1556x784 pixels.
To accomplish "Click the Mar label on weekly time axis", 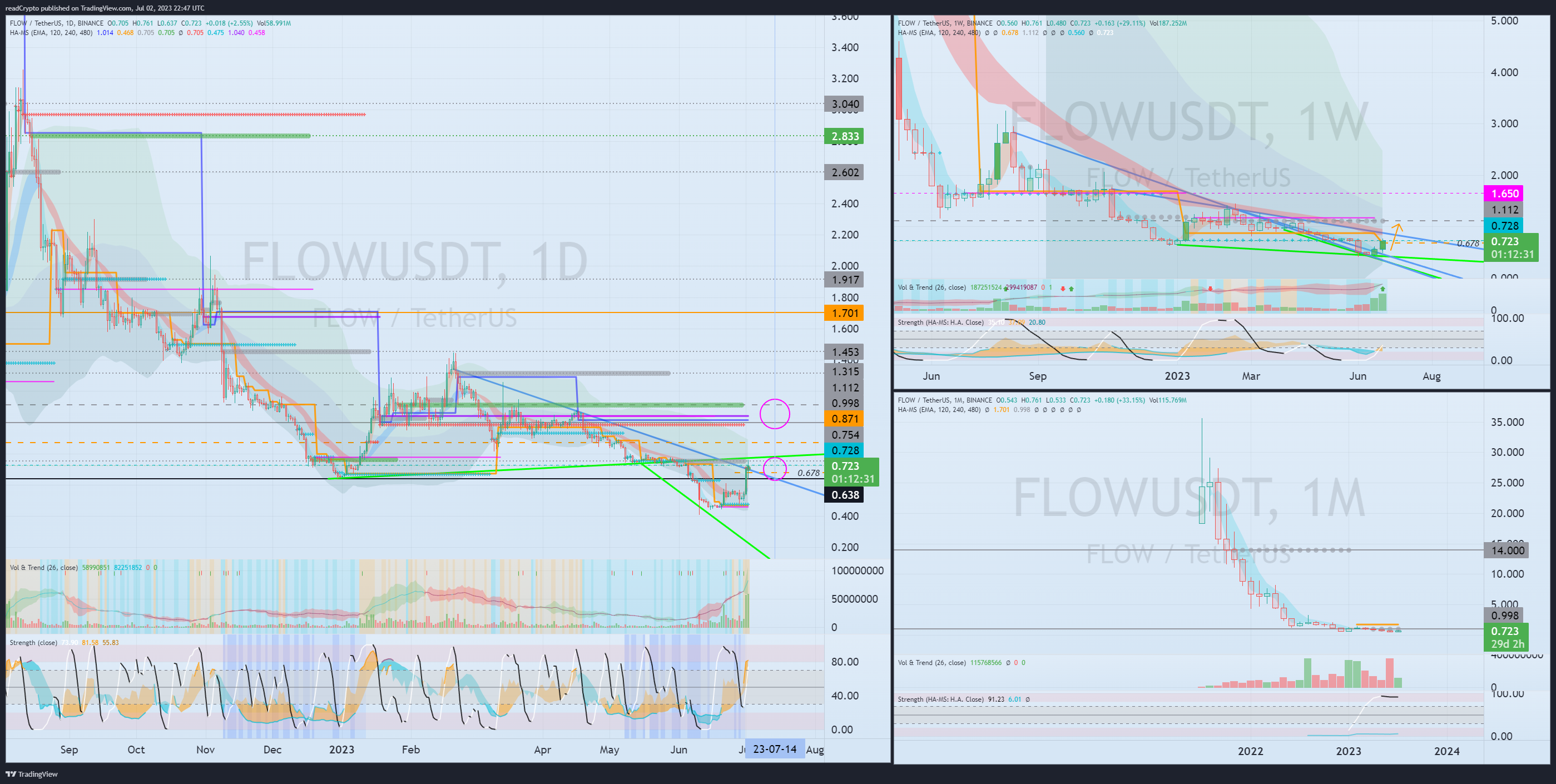I will coord(1251,376).
